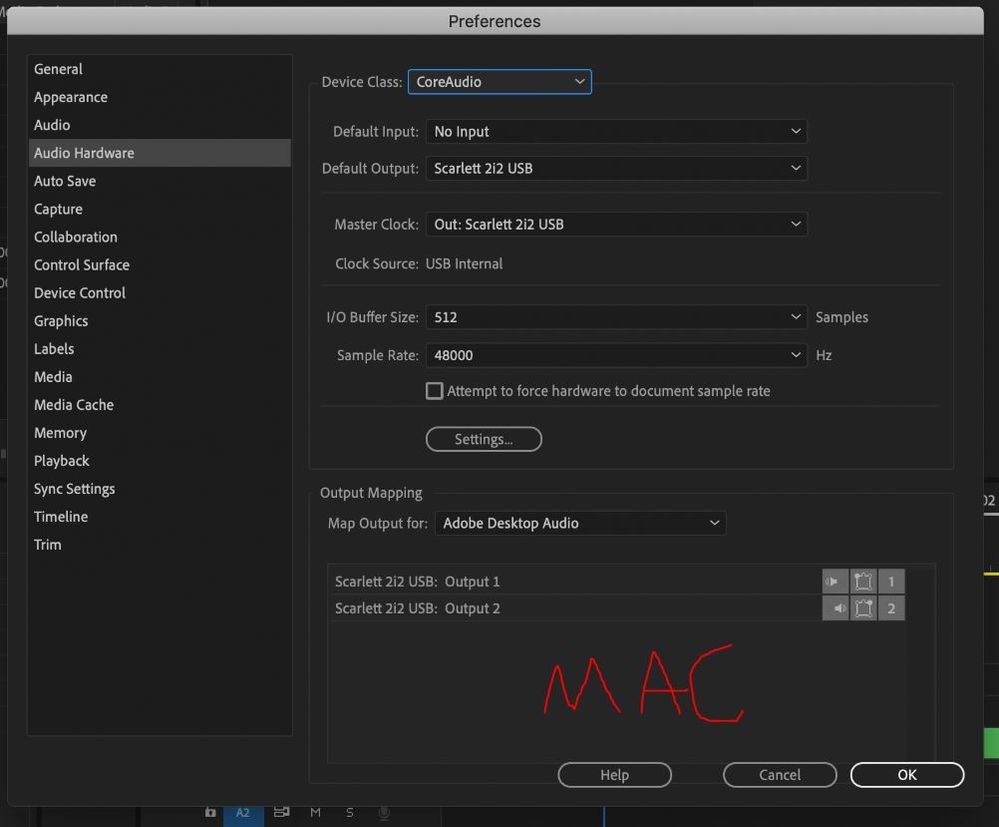This screenshot has height=827, width=999.
Task: Select Control Surface preferences category
Action: tap(159, 265)
